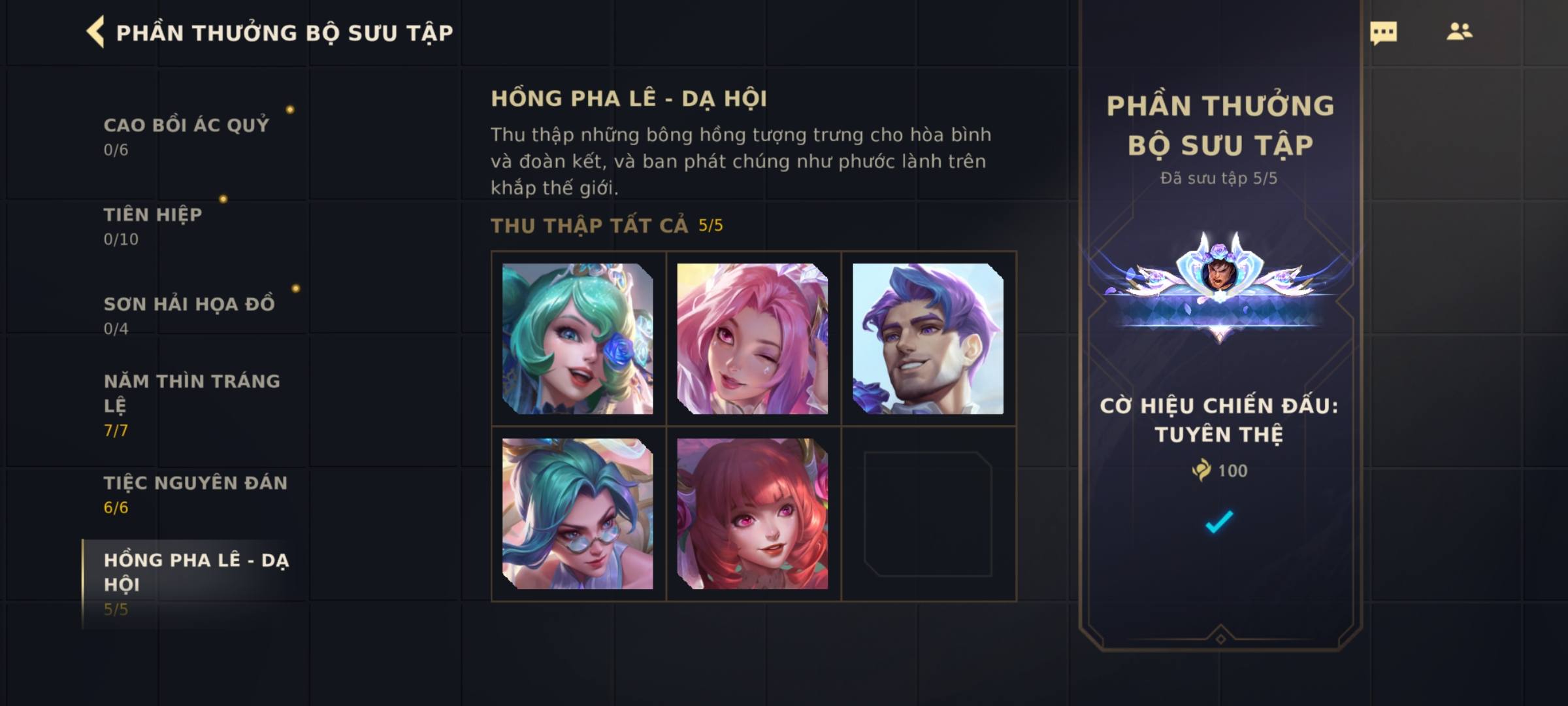Select Hồng Pha Lê - Dạ Hội tab

[195, 584]
